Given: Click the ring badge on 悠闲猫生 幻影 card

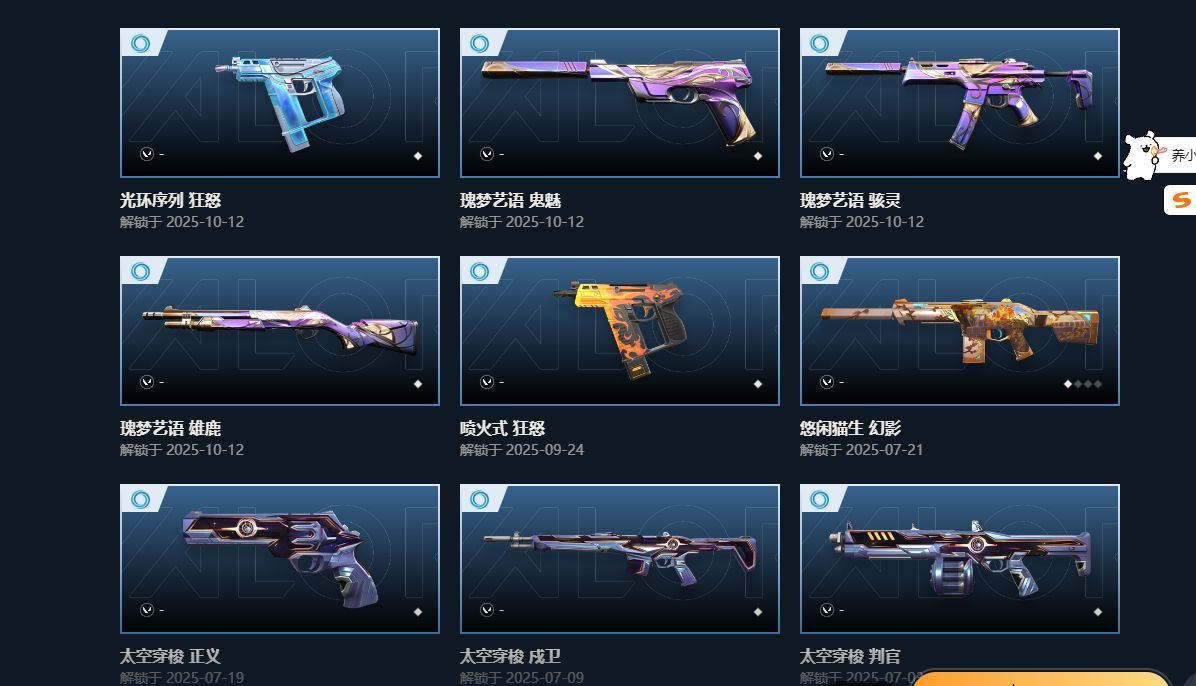Looking at the screenshot, I should [x=820, y=271].
